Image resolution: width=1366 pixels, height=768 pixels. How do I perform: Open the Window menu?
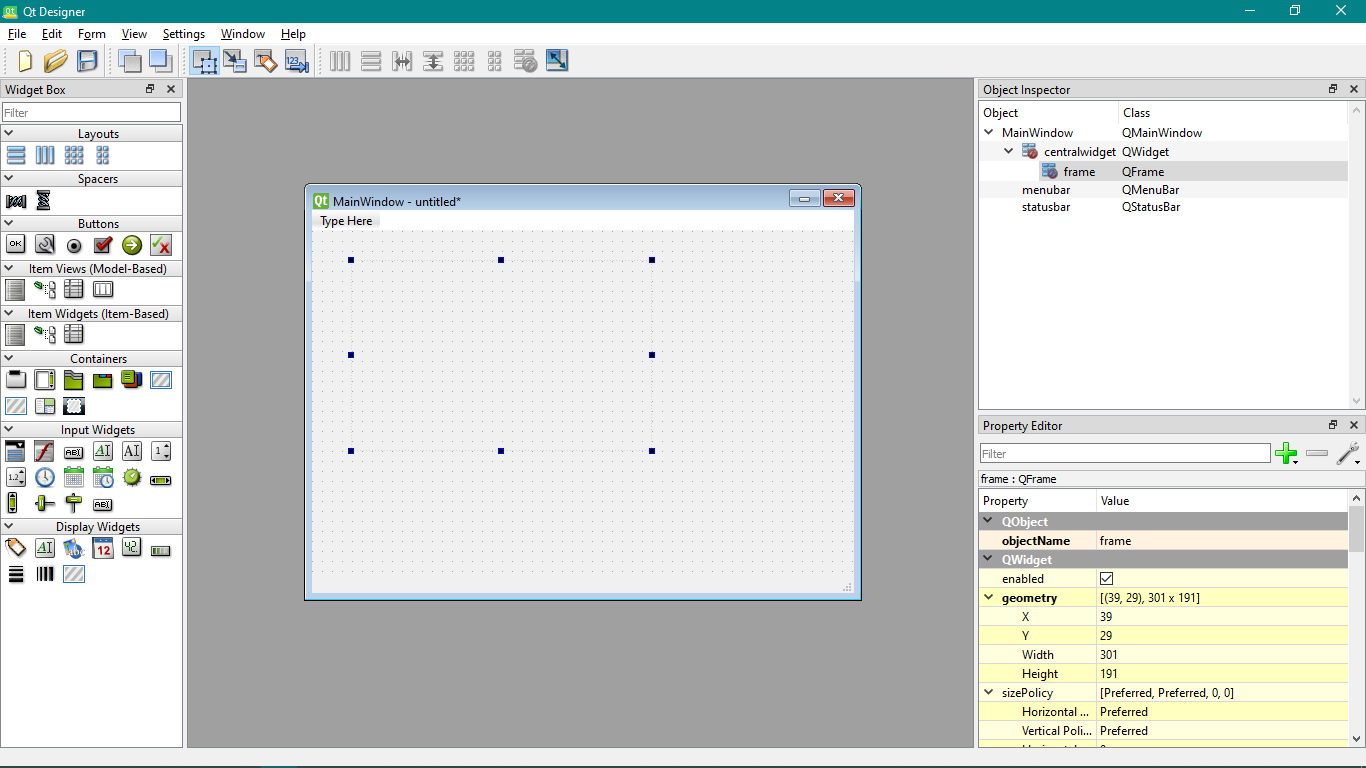click(x=243, y=34)
